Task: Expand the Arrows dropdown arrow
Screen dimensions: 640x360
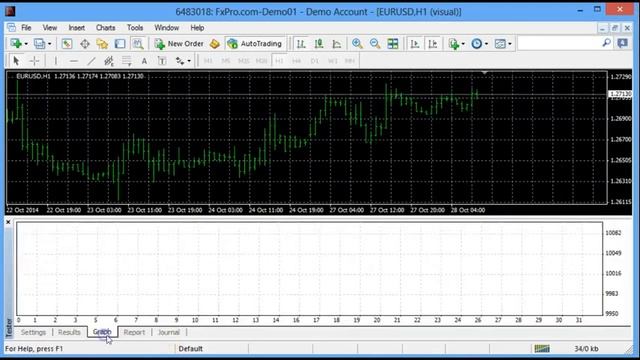Action: (x=189, y=61)
